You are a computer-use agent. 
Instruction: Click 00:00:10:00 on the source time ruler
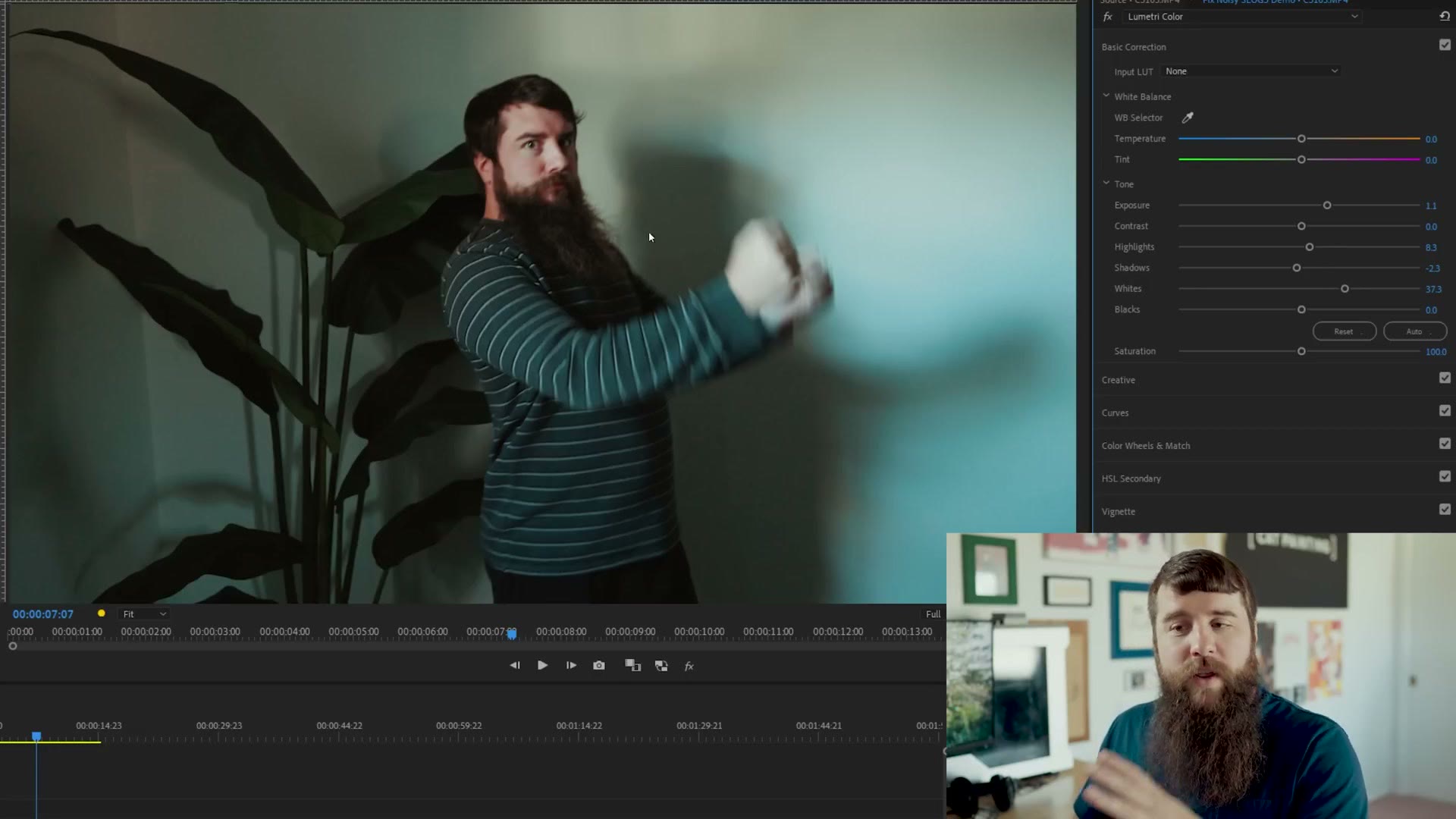point(699,632)
